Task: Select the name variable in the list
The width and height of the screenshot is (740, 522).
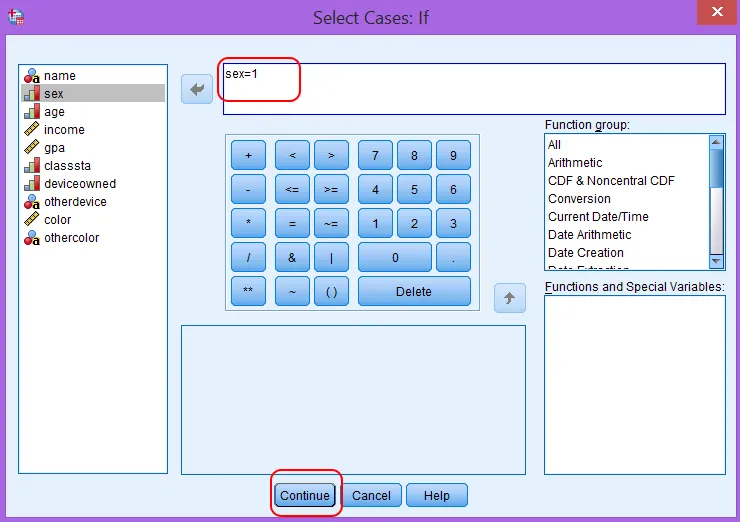Action: click(x=93, y=76)
